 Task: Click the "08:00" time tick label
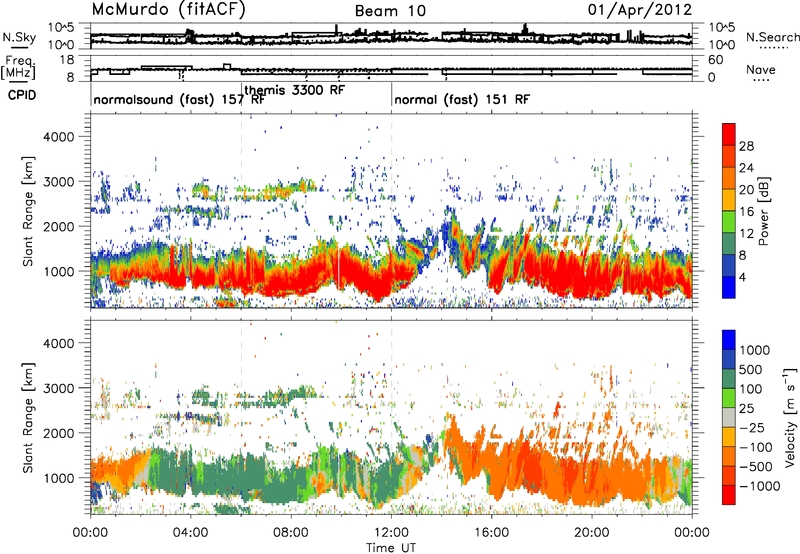[x=291, y=533]
